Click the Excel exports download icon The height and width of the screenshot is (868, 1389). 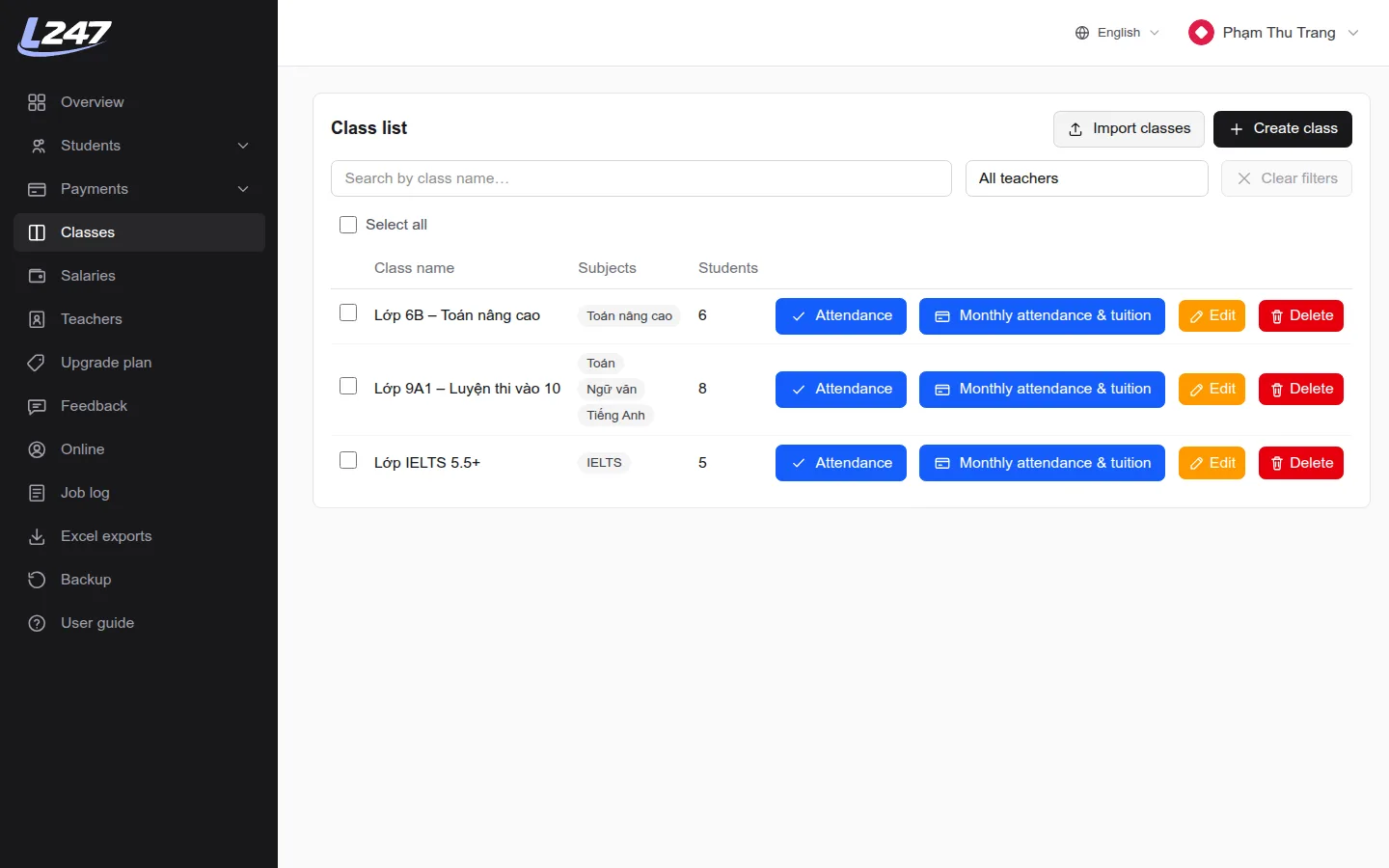point(37,536)
